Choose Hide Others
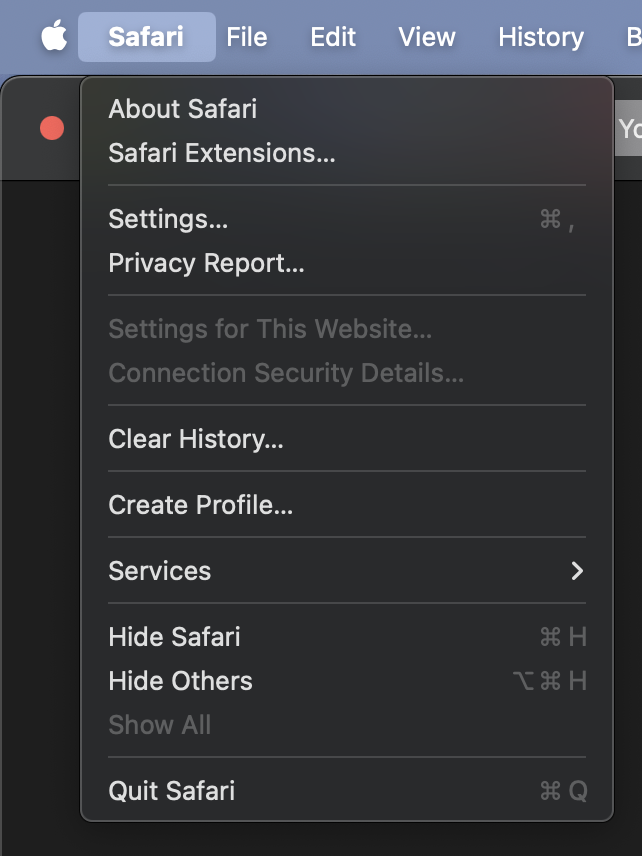642x856 pixels. pyautogui.click(x=347, y=681)
